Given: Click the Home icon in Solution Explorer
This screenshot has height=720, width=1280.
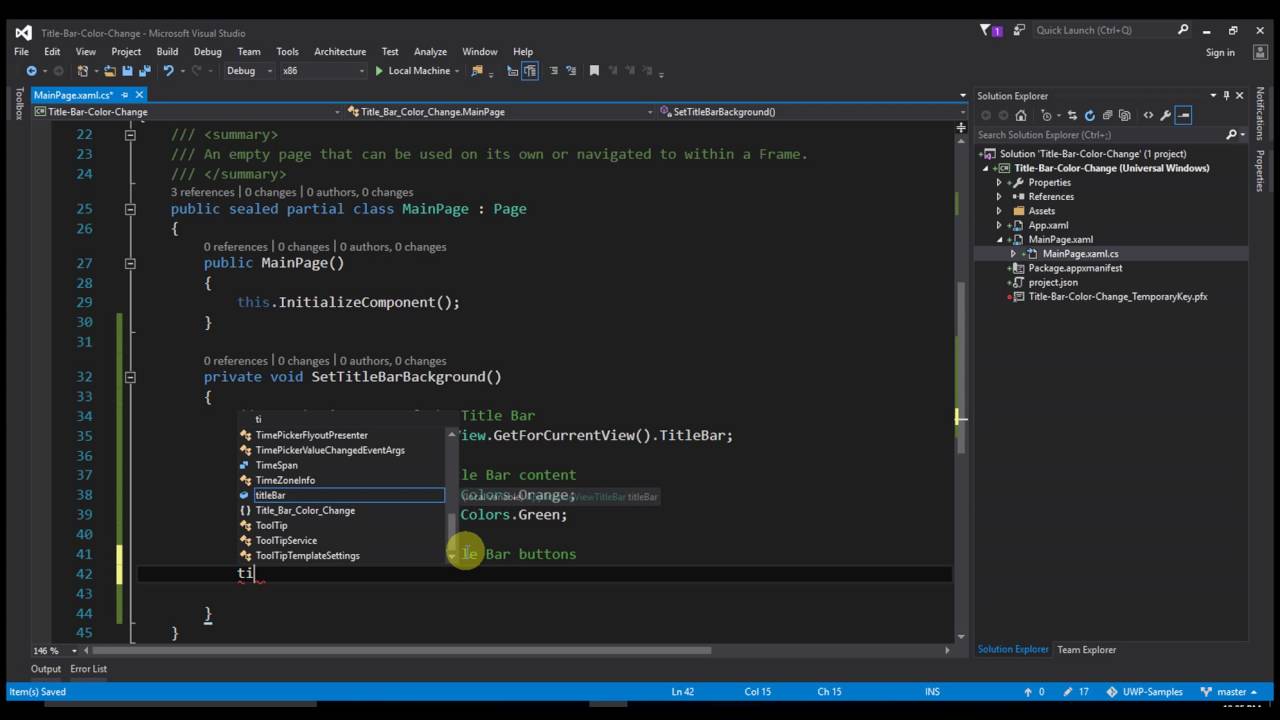Looking at the screenshot, I should (x=1021, y=115).
